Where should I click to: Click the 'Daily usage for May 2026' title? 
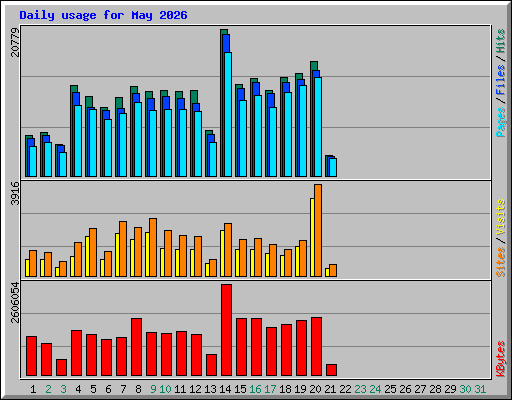click(103, 15)
